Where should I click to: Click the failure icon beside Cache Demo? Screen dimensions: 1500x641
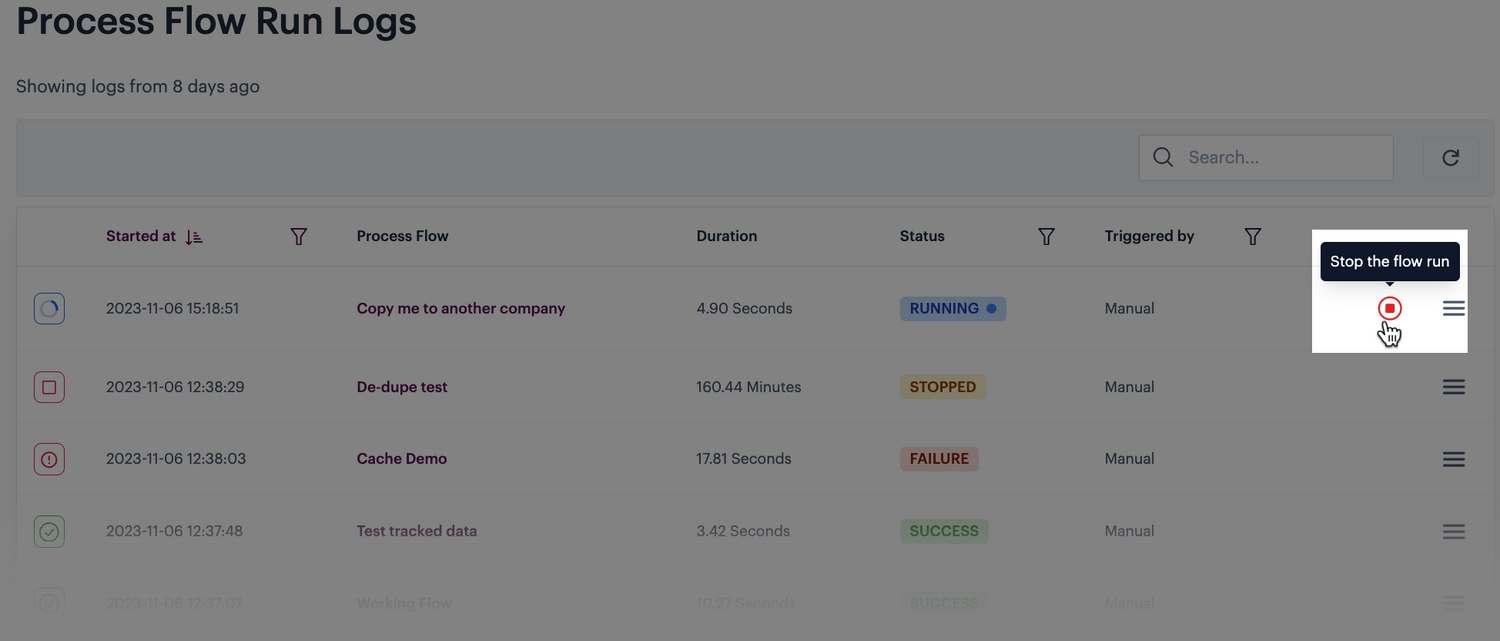[x=49, y=458]
